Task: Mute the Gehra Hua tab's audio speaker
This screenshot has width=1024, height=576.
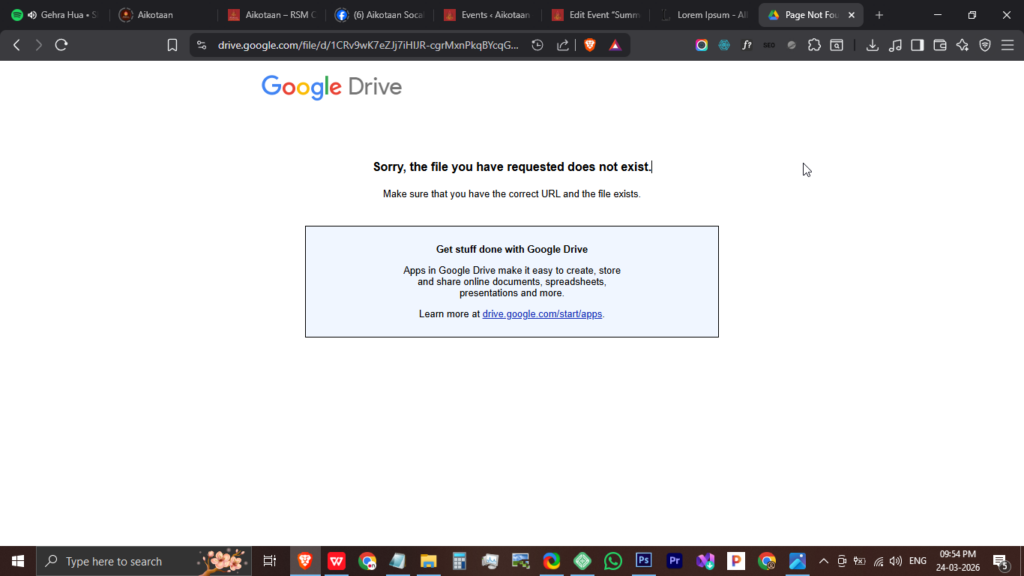Action: (x=32, y=15)
